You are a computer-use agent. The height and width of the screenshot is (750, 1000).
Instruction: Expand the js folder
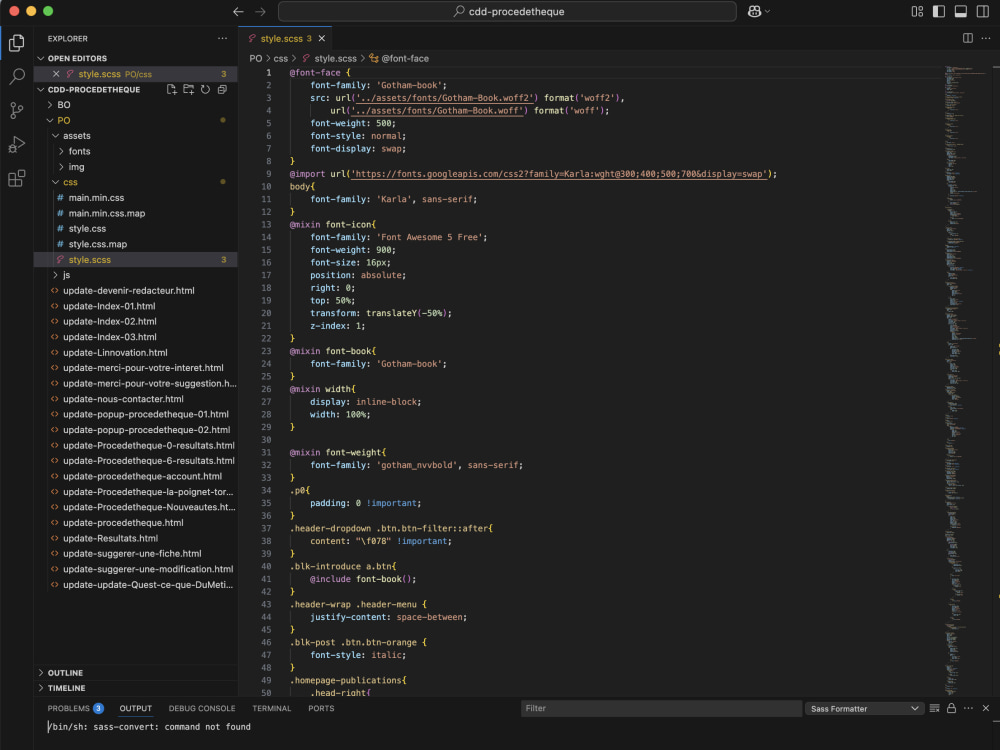point(55,275)
